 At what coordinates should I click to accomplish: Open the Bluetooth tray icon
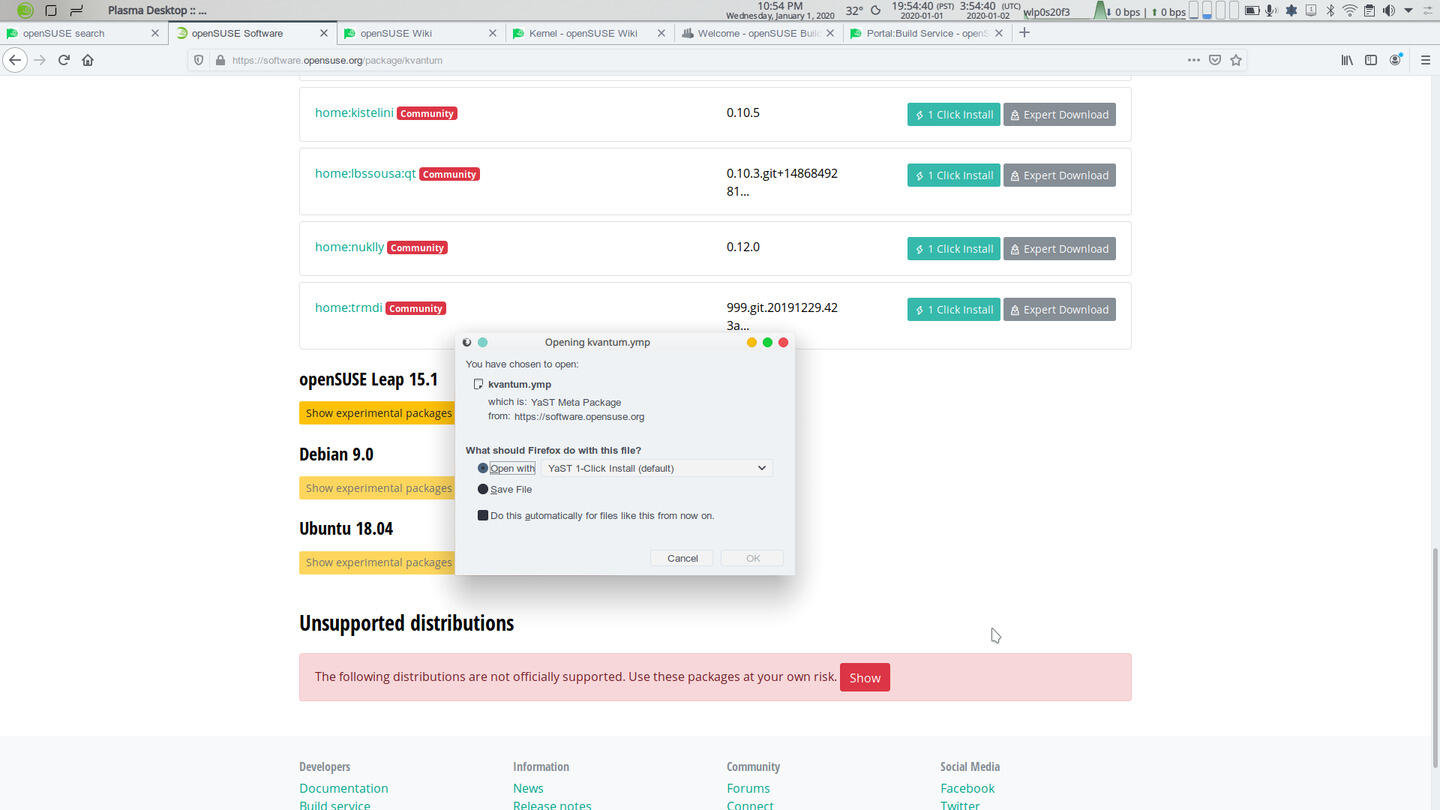(x=1330, y=11)
